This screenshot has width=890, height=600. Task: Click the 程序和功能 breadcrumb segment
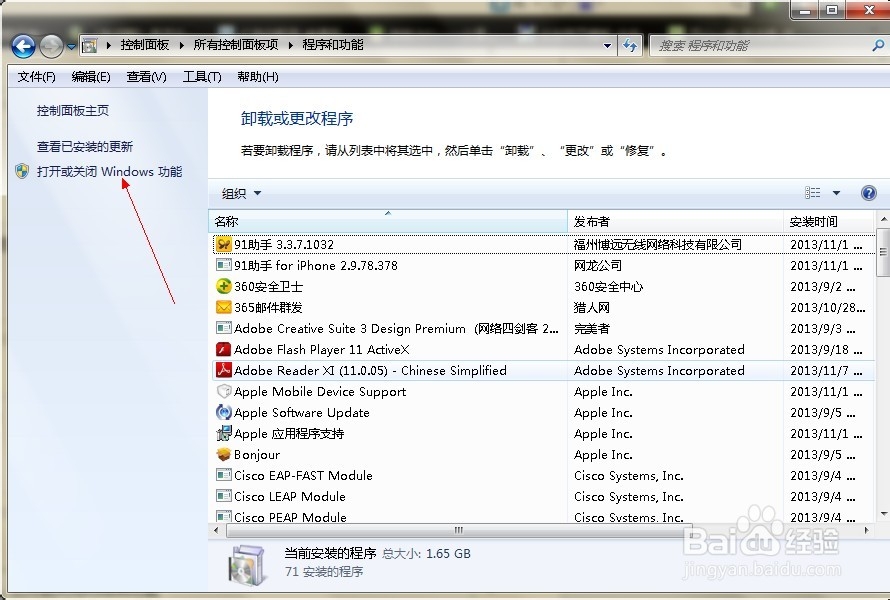[x=333, y=45]
